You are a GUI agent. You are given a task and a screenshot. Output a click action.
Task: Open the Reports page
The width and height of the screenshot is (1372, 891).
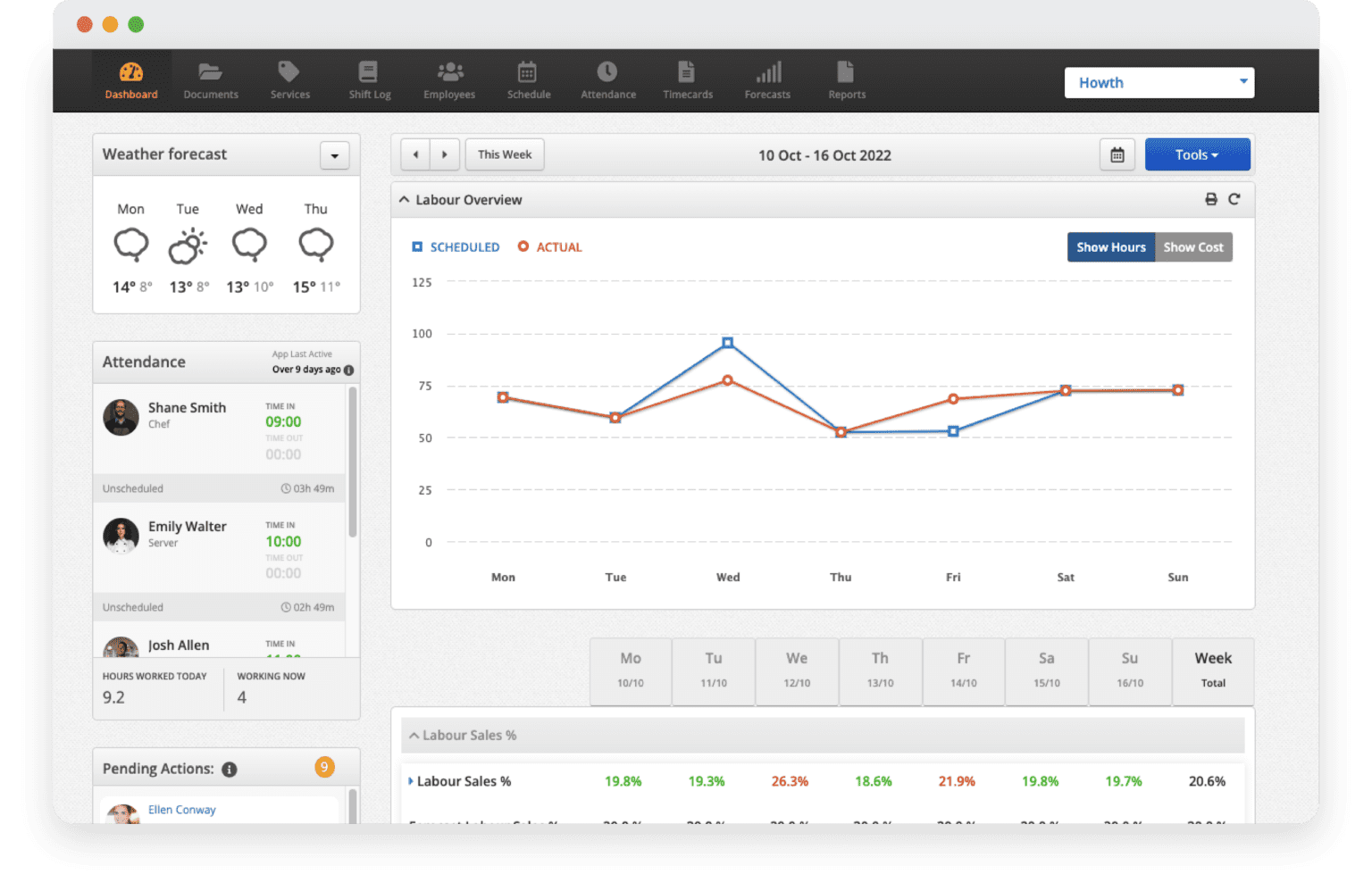846,79
